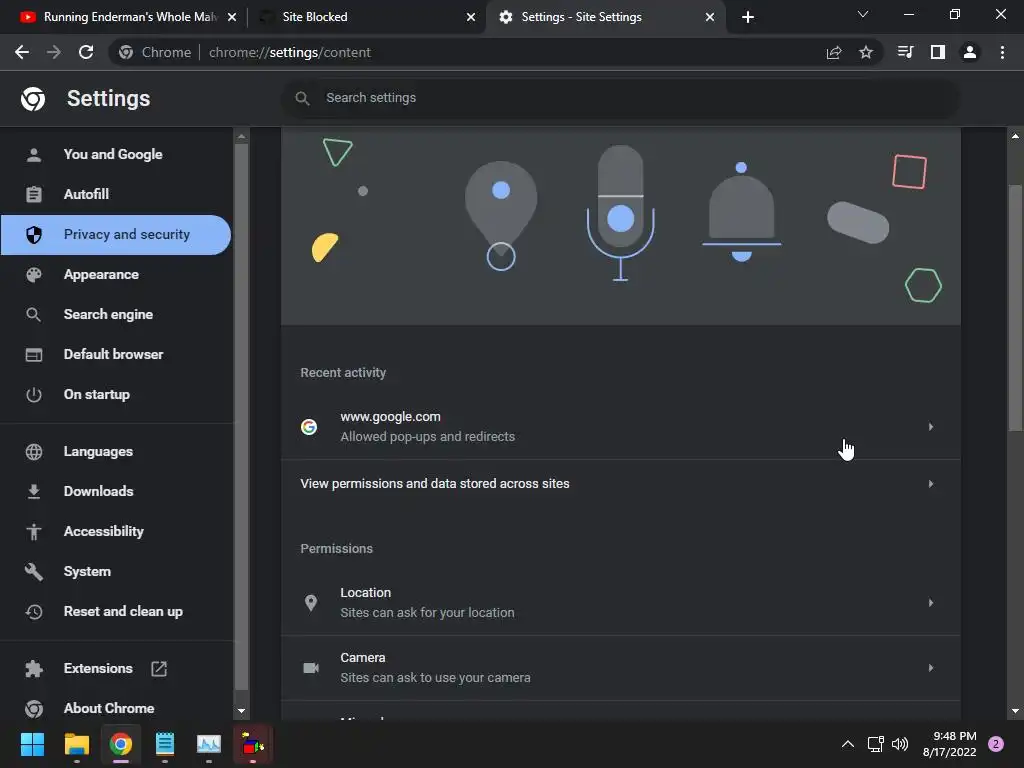Click the location pin icon in Permissions
The image size is (1024, 768).
311,603
